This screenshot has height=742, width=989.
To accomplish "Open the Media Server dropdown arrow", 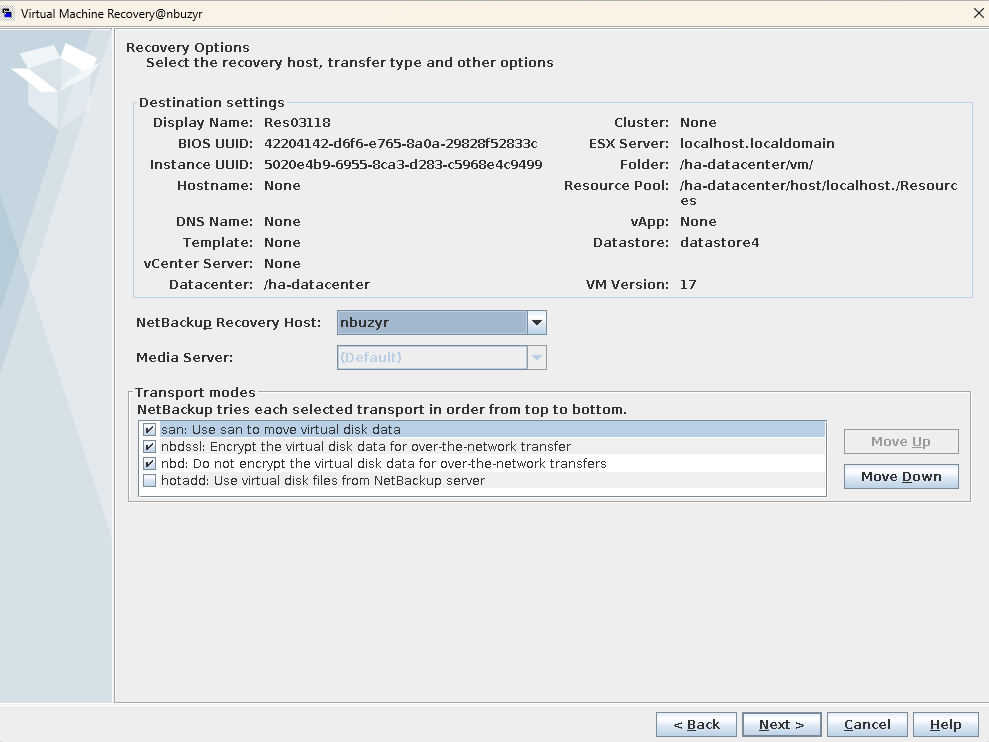I will 537,358.
